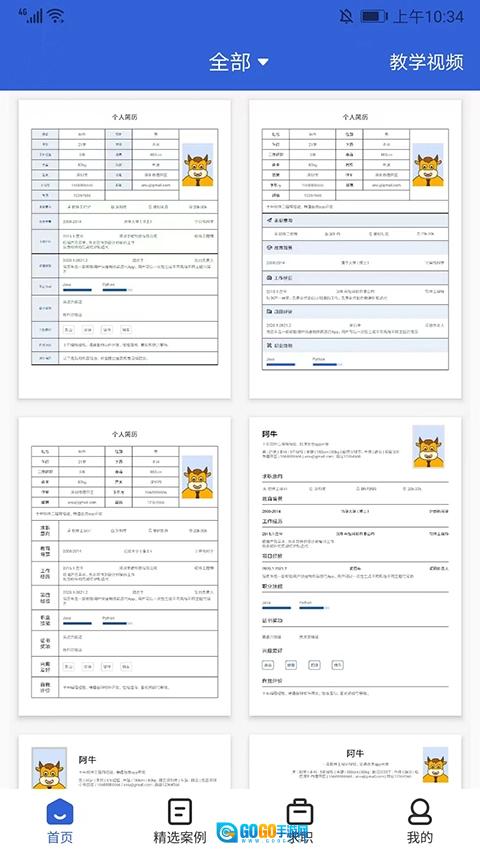The image size is (480, 853).
Task: Tap the muted notification bell icon
Action: click(x=346, y=16)
